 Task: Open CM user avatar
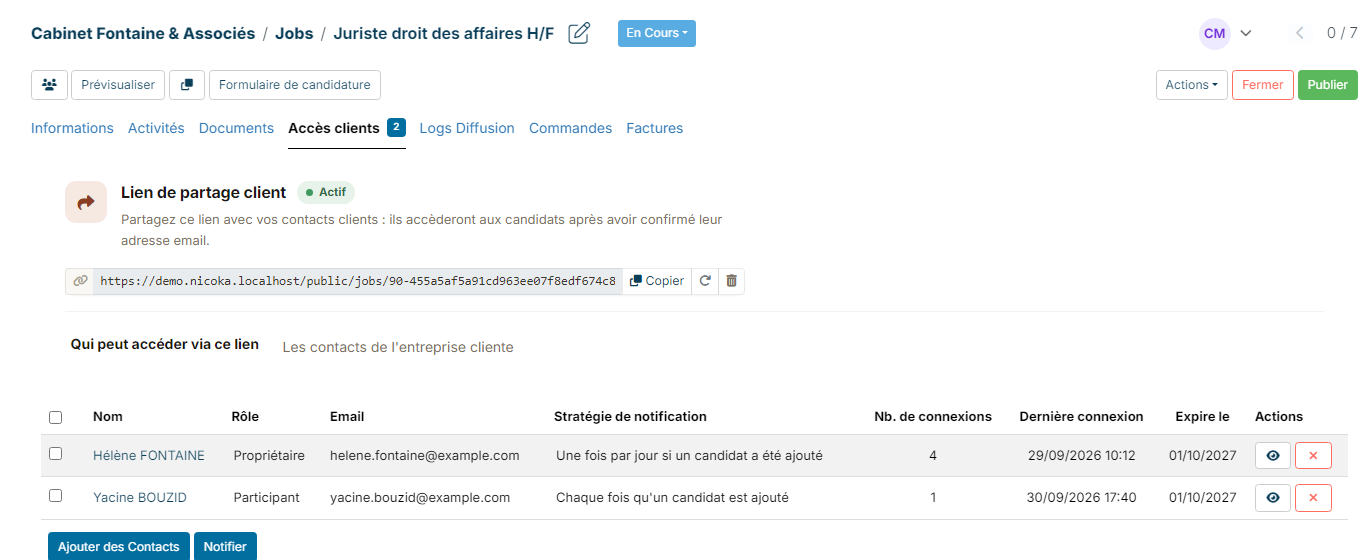pos(1214,33)
